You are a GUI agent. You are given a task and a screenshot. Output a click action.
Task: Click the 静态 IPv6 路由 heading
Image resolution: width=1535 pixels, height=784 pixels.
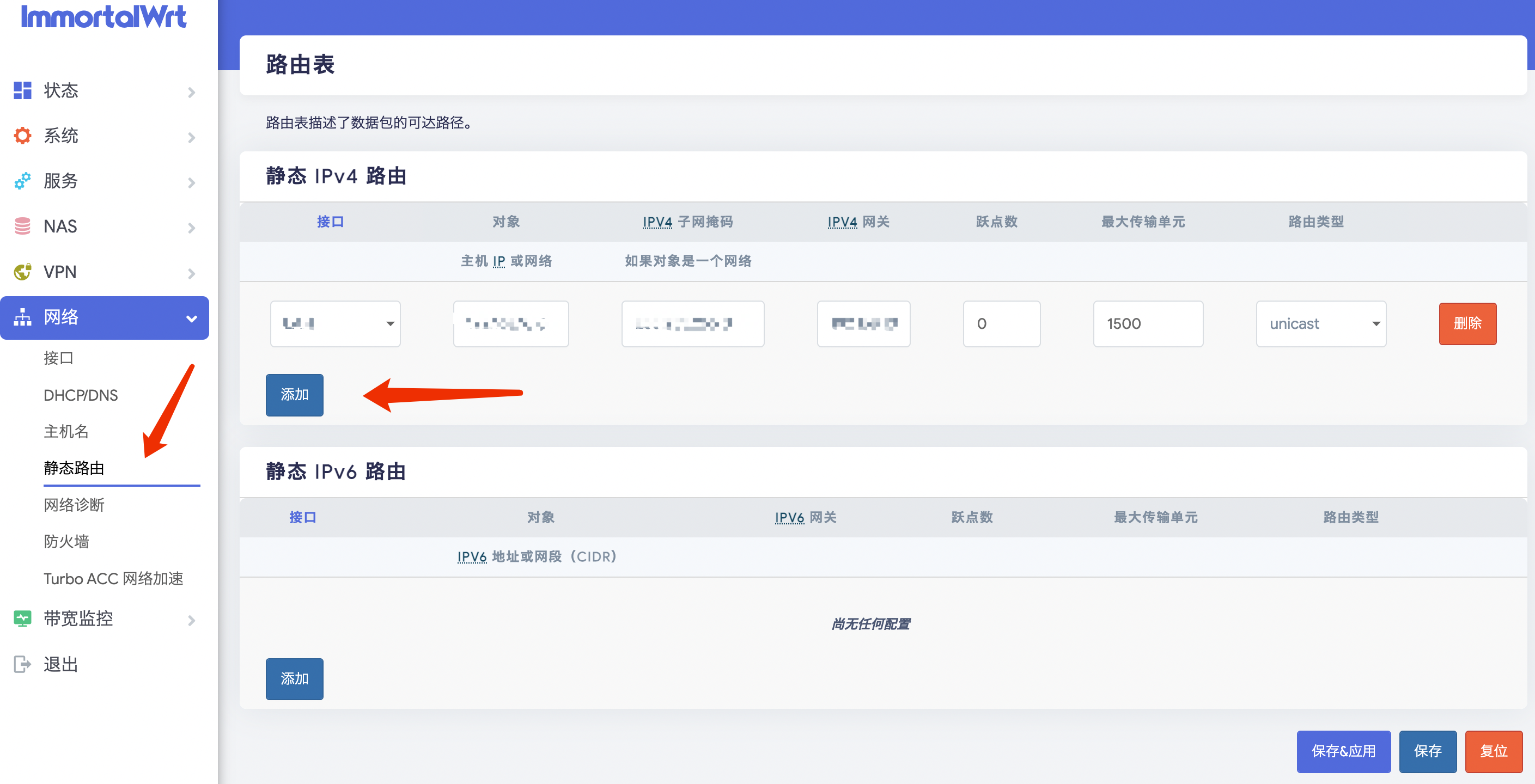click(336, 472)
